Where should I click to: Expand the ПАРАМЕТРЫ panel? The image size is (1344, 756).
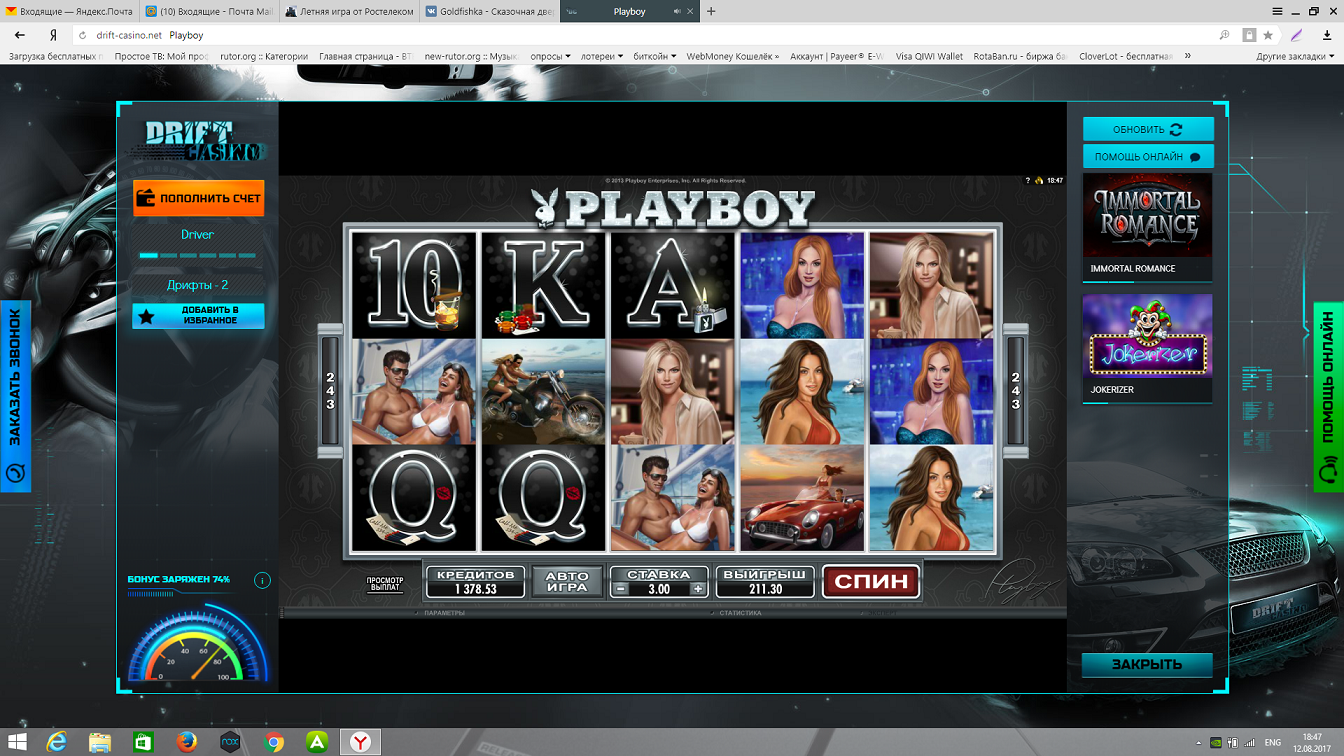pos(445,613)
